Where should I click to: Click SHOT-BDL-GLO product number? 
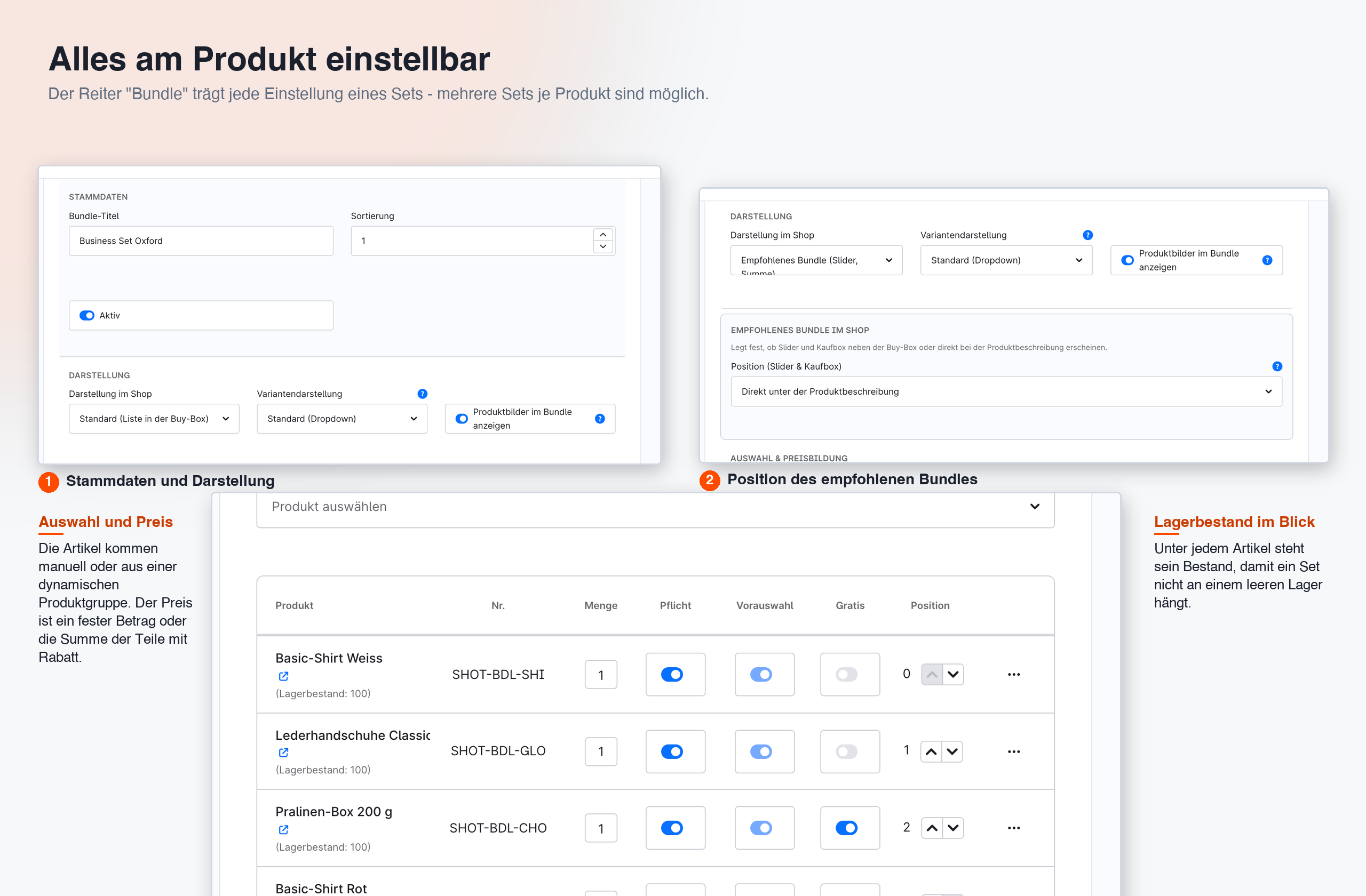[x=498, y=751]
